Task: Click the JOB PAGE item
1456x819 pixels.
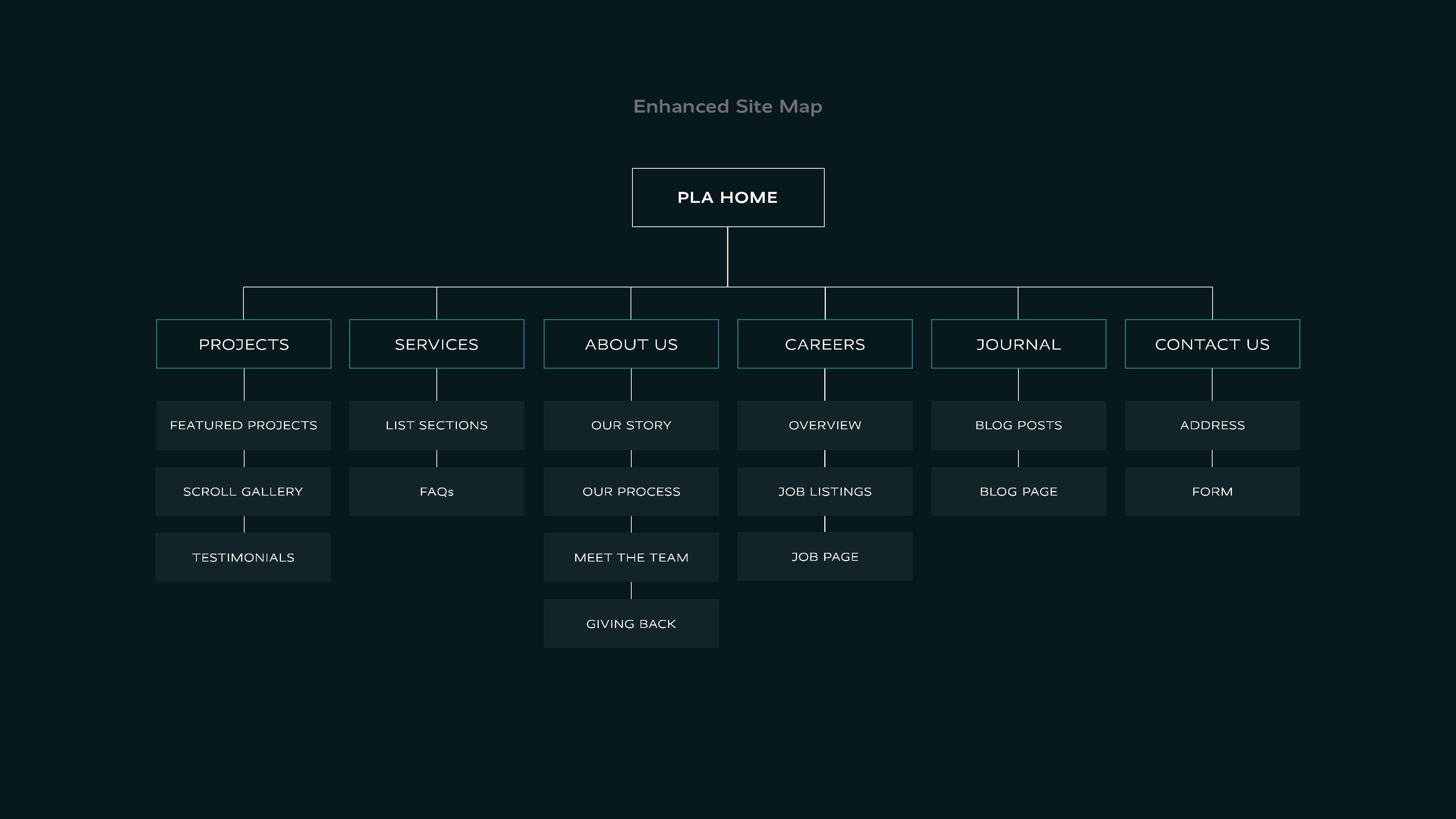Action: click(x=825, y=557)
